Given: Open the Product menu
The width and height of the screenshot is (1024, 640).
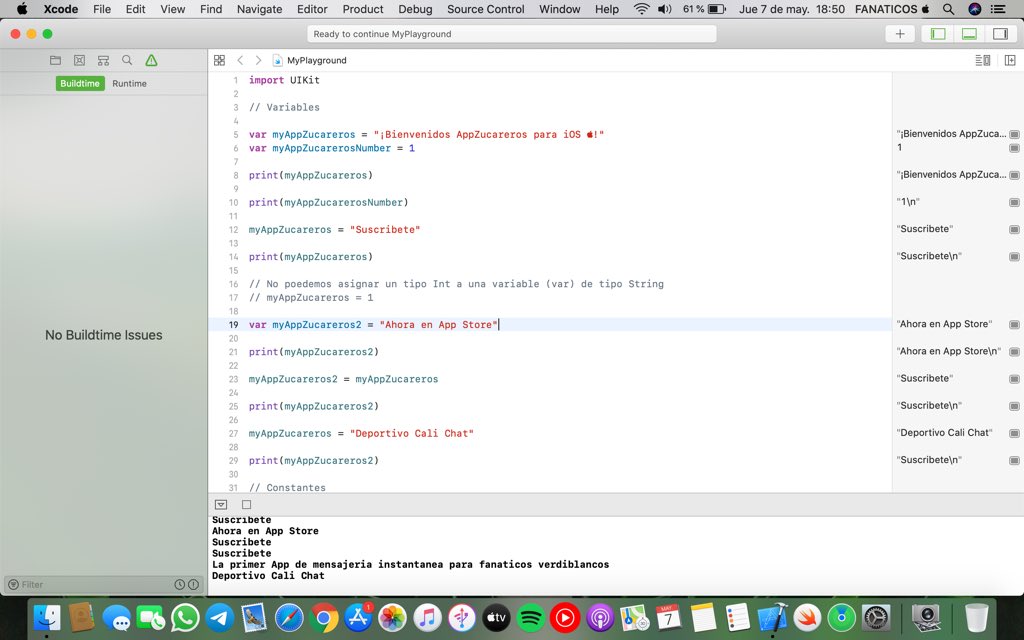Looking at the screenshot, I should click(x=362, y=9).
